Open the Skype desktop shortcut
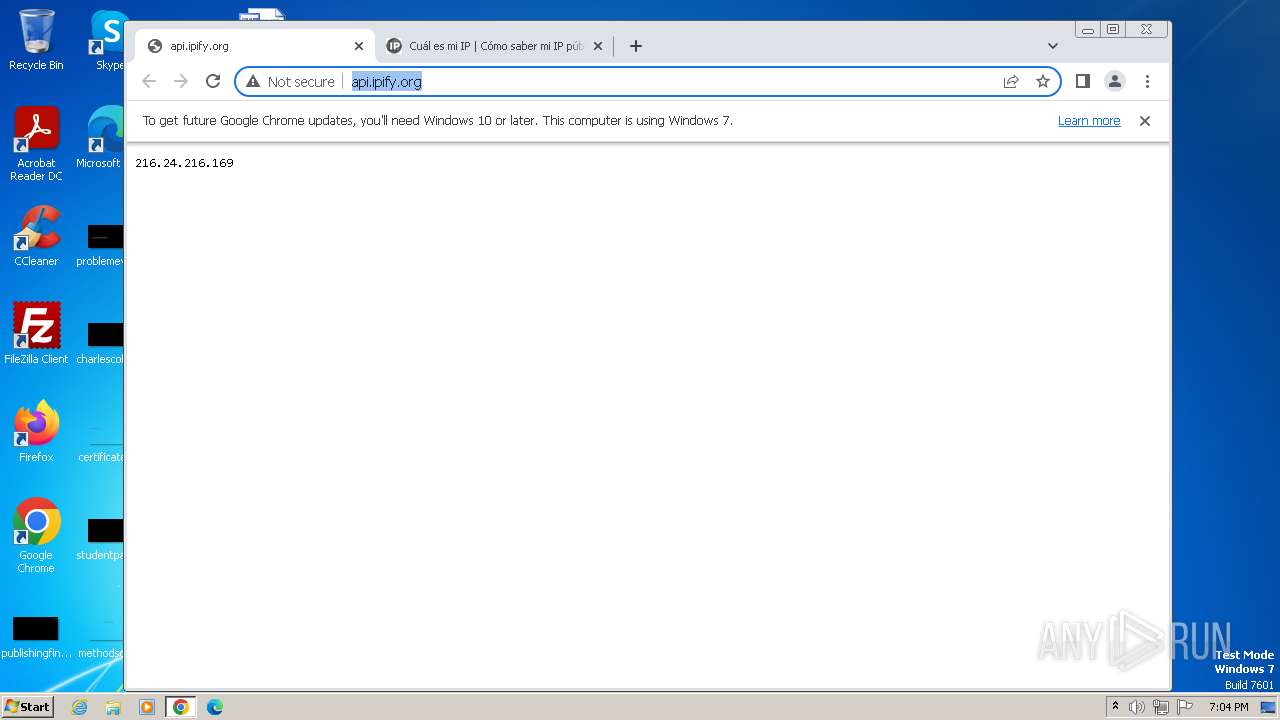The image size is (1280, 720). [106, 40]
